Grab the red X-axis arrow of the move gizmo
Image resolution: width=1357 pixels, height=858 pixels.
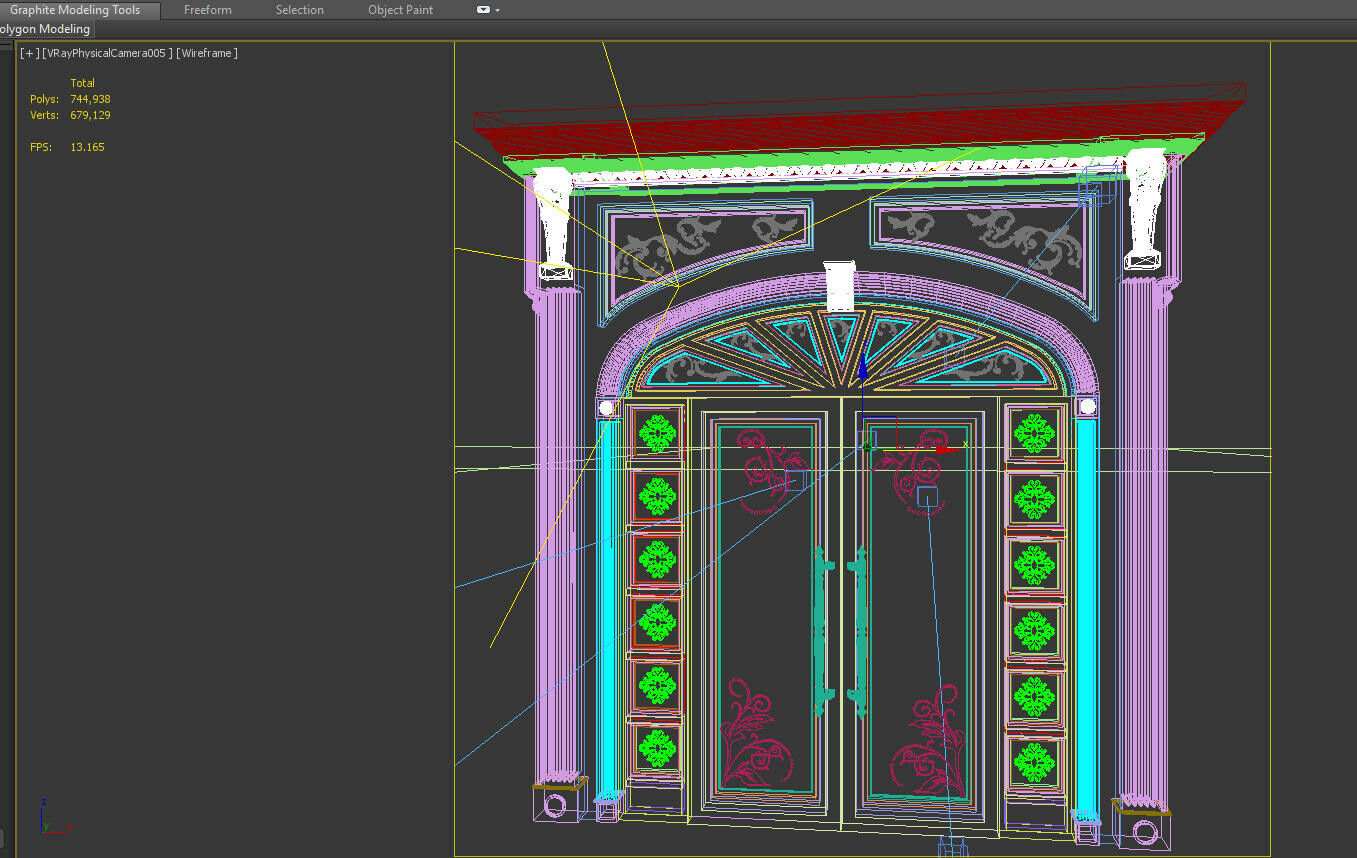(945, 449)
